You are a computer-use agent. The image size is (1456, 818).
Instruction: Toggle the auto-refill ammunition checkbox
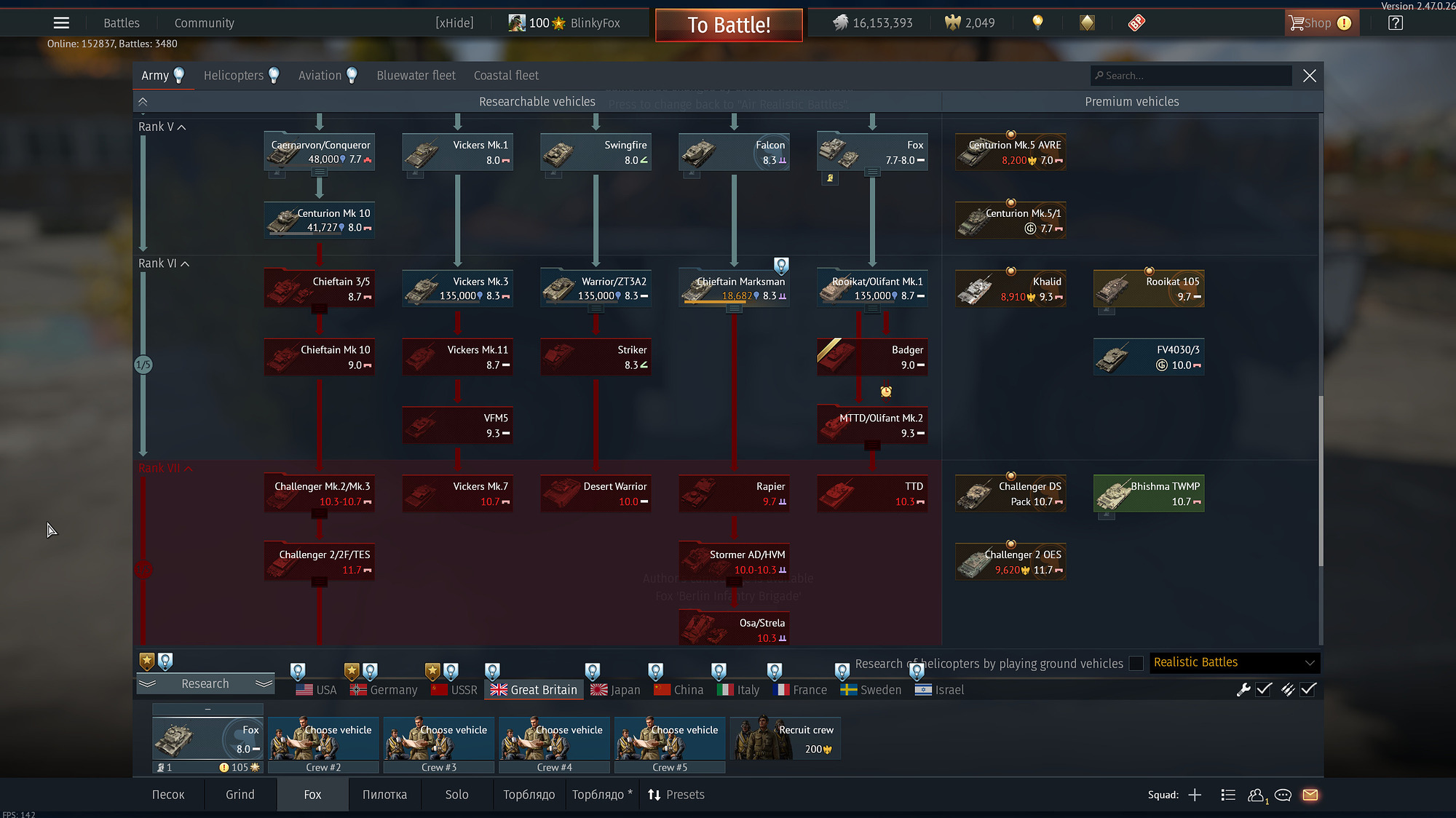[x=1308, y=689]
